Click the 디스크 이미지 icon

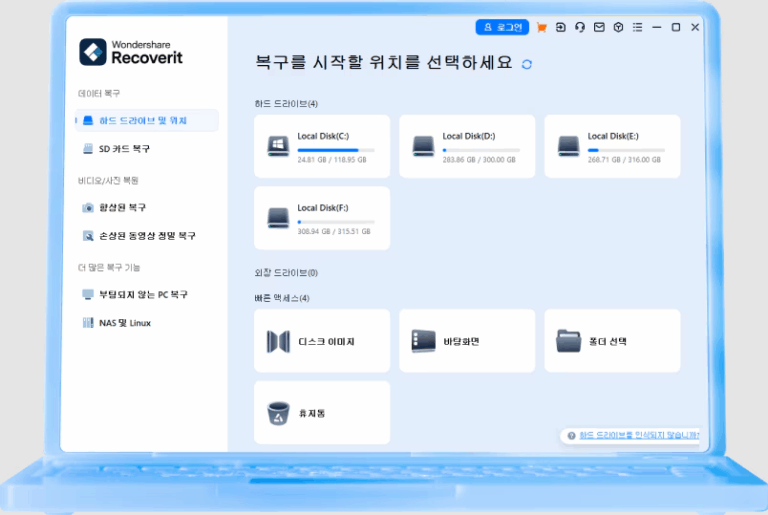[x=278, y=342]
